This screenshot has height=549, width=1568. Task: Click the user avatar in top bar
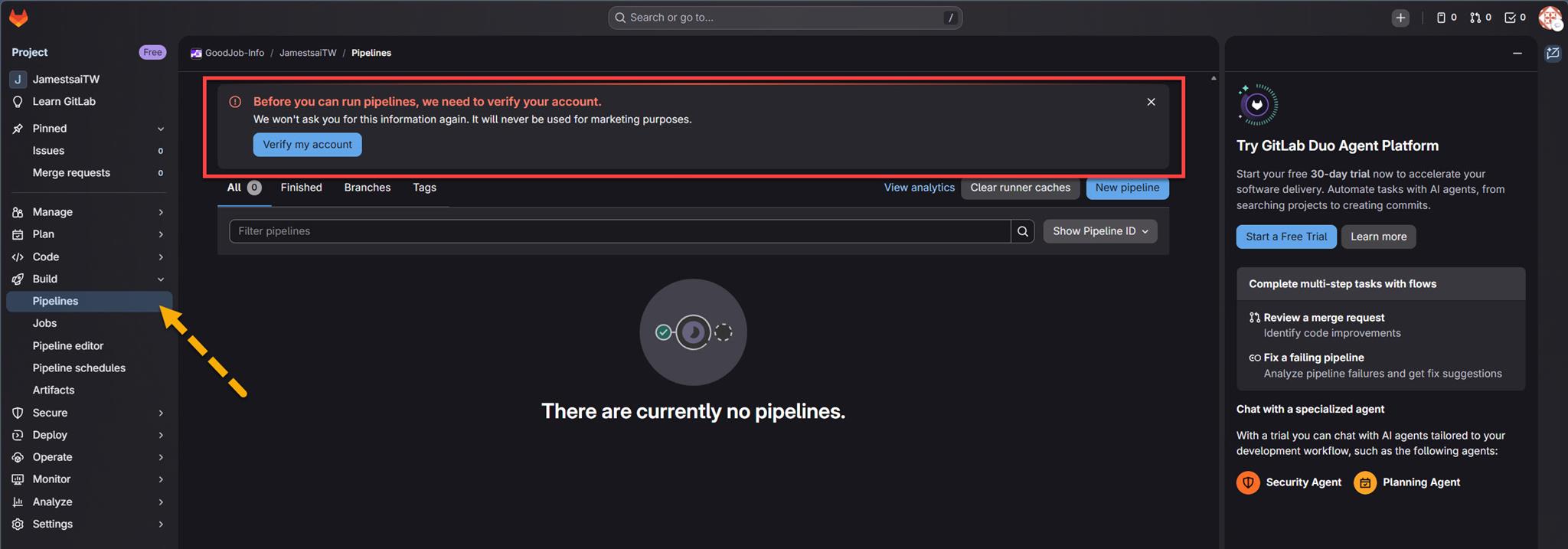point(1550,18)
